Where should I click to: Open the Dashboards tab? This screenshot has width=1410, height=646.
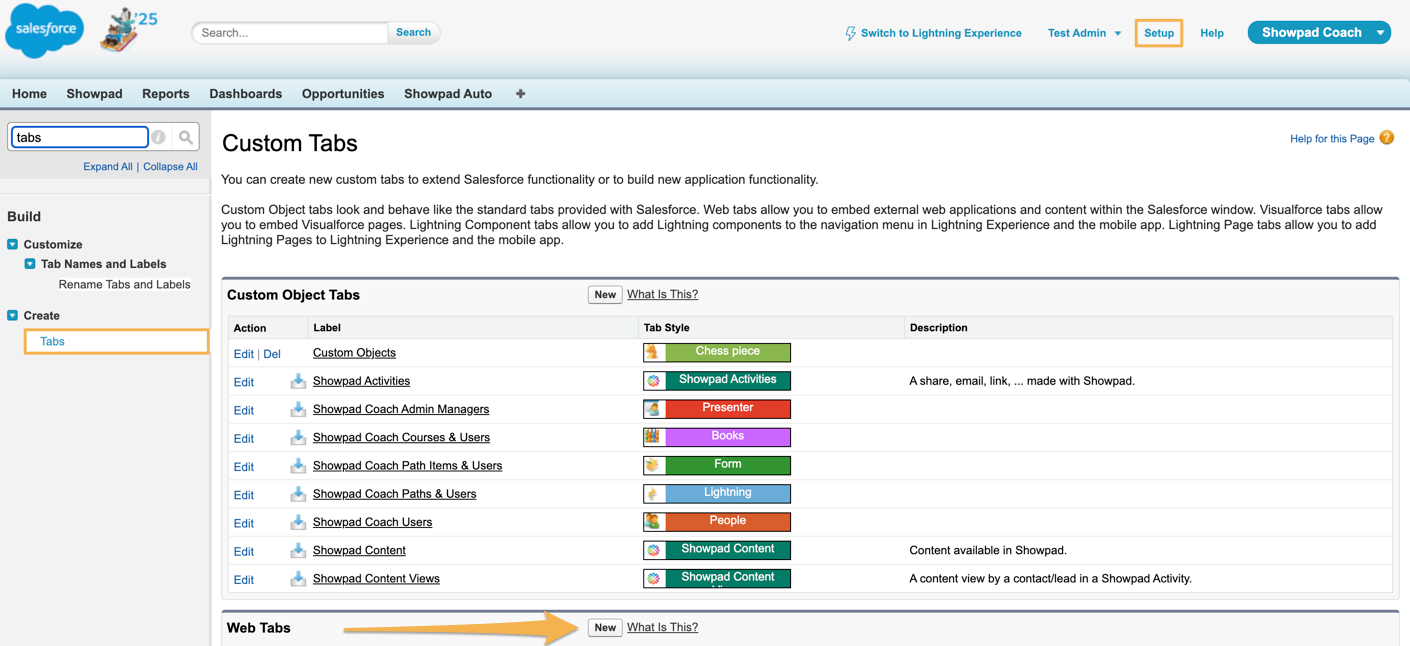coord(245,94)
